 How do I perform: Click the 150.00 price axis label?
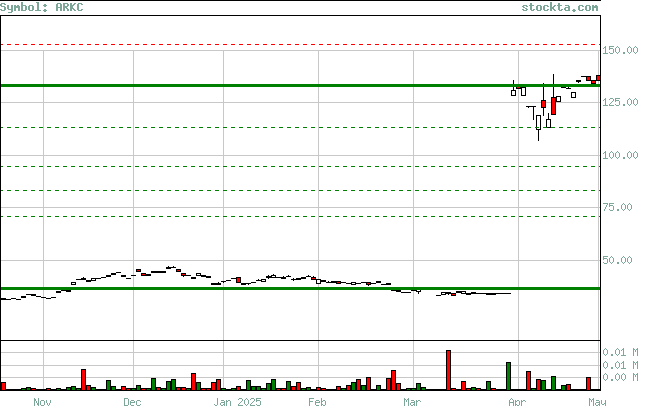620,51
